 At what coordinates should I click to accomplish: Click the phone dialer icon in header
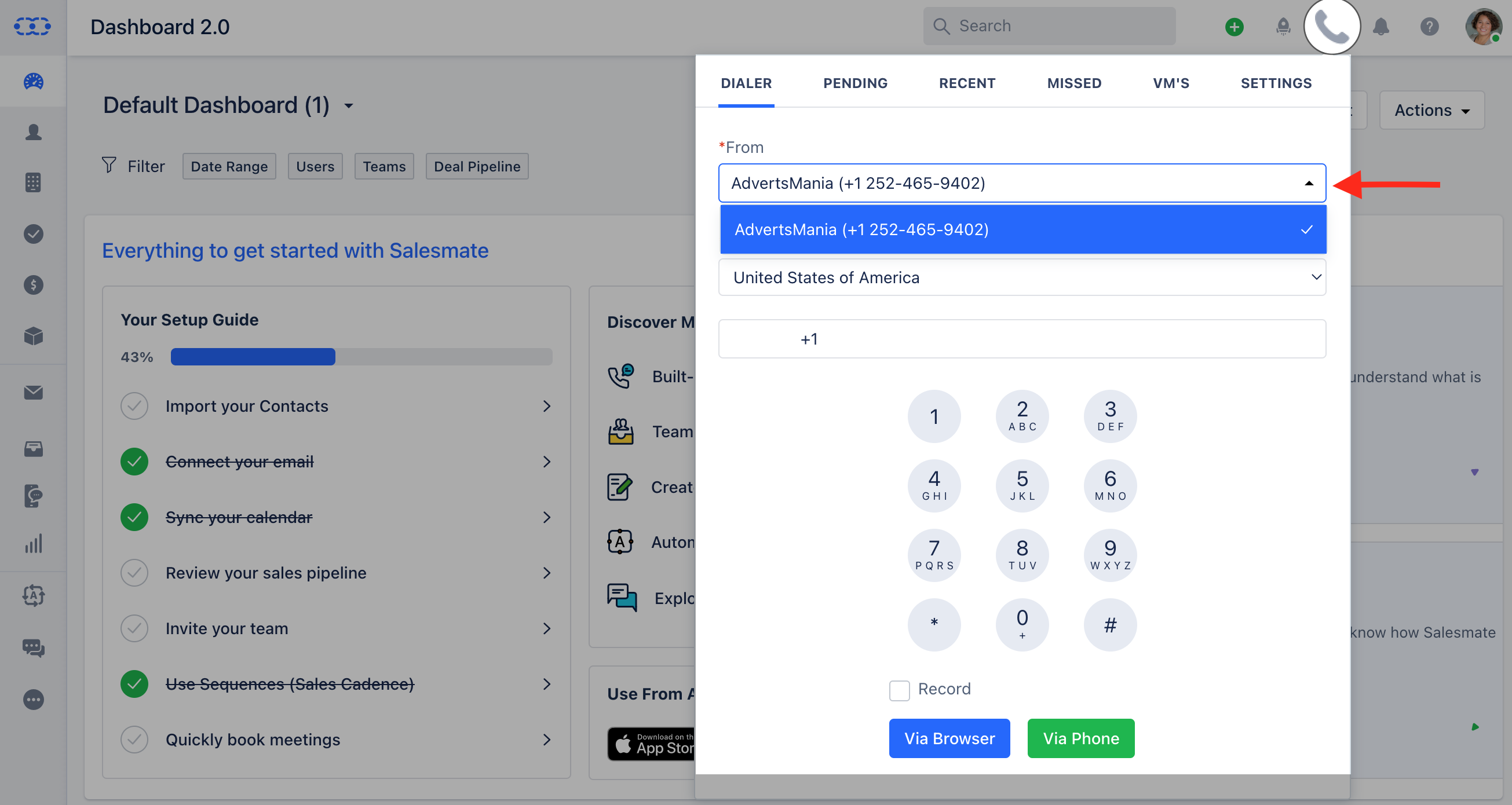[x=1332, y=27]
